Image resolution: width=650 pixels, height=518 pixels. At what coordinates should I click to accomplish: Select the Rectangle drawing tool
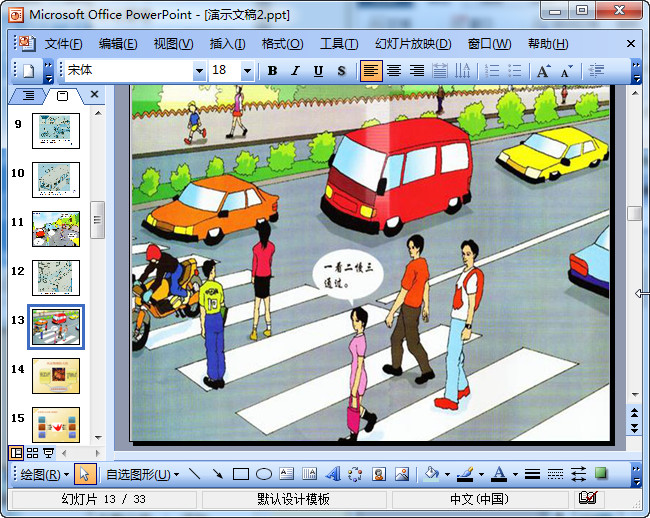click(240, 474)
